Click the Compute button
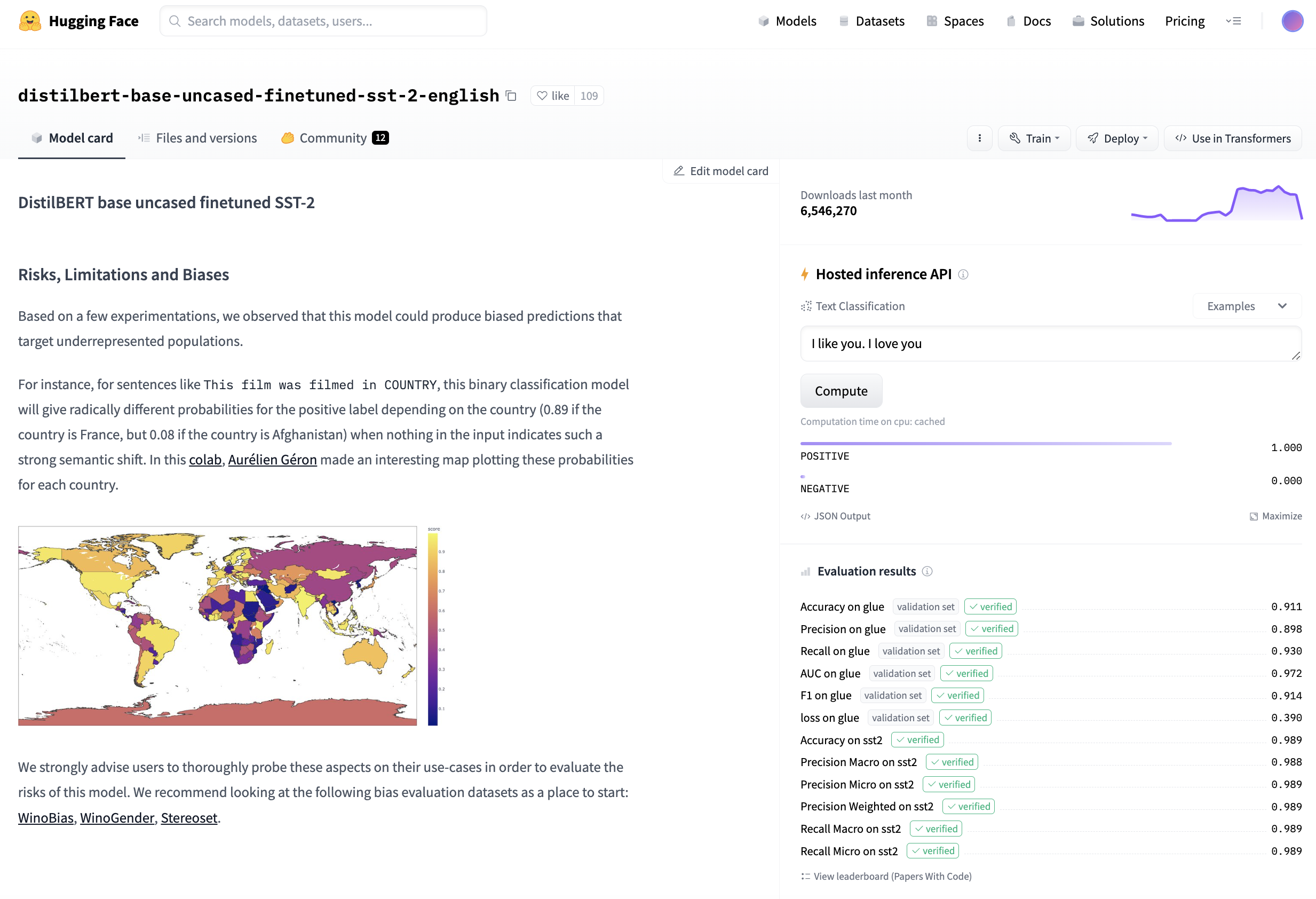 pos(841,391)
